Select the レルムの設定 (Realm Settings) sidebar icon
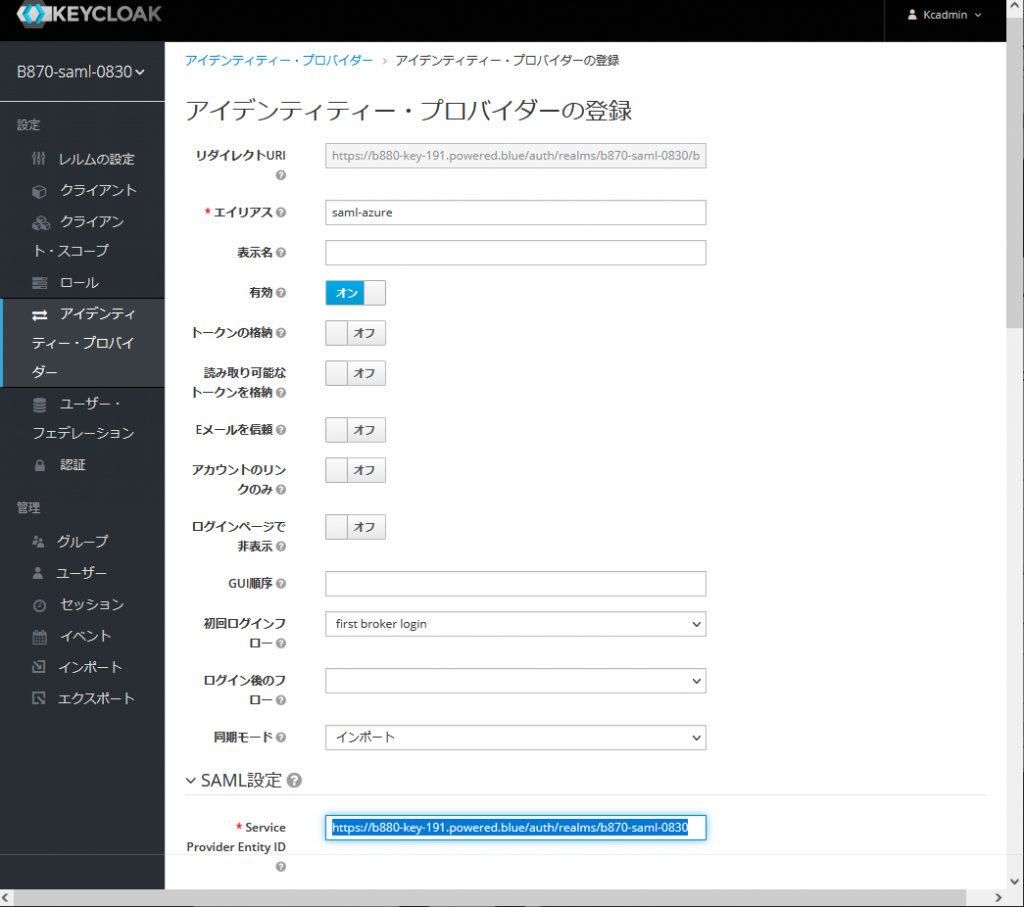The image size is (1024, 907). pos(38,158)
